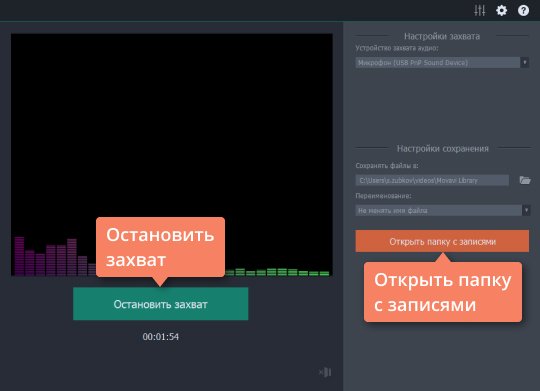Viewport: 540px width, 391px height.
Task: Open the audio mixer sliders icon
Action: [479, 10]
